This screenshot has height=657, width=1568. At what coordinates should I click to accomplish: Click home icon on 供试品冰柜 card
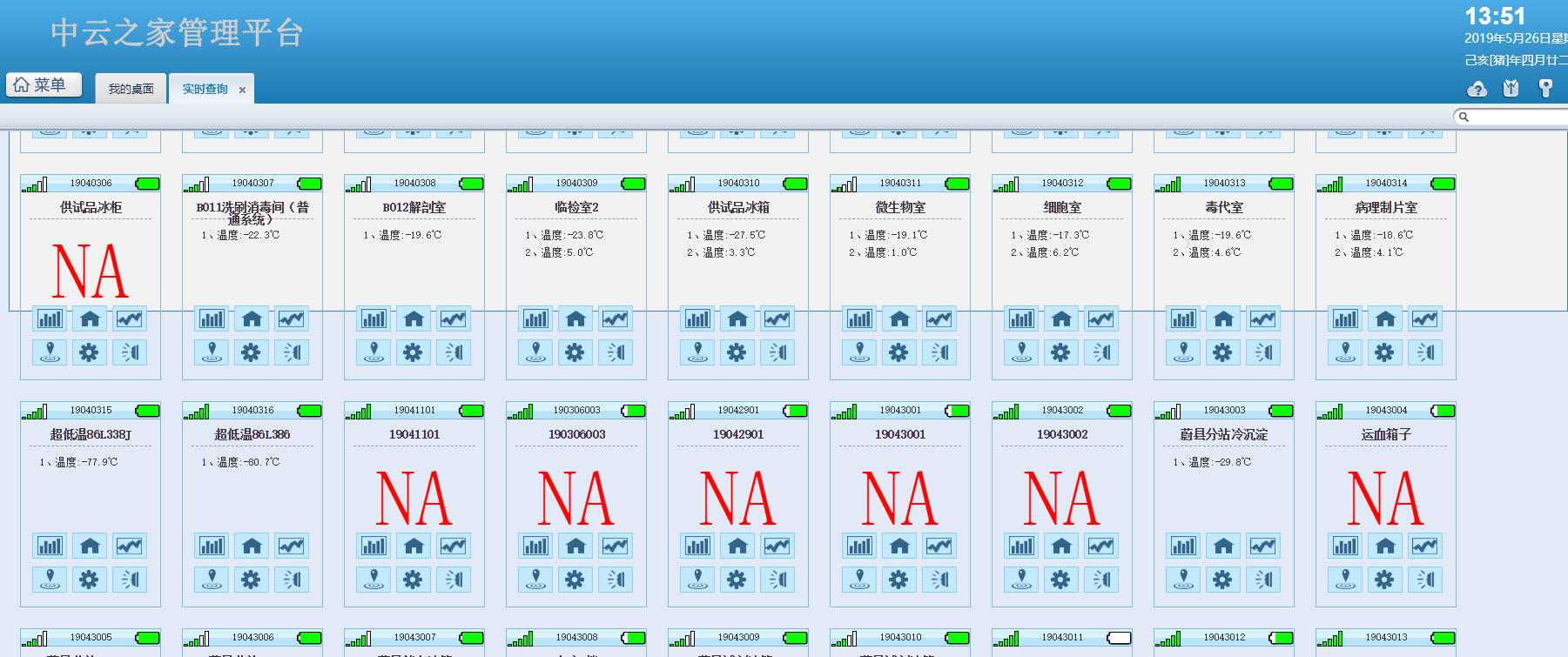(x=90, y=319)
